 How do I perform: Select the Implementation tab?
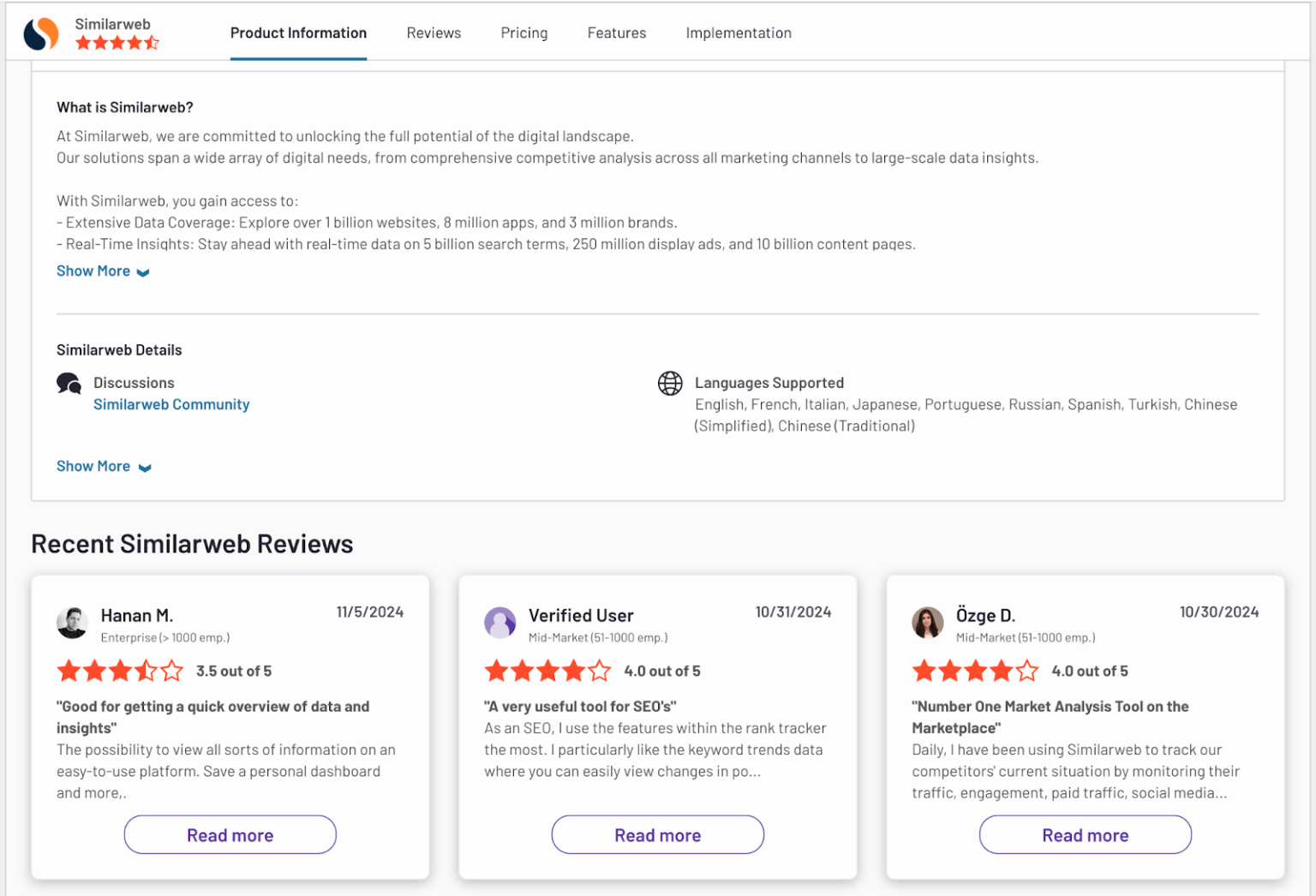click(x=739, y=33)
